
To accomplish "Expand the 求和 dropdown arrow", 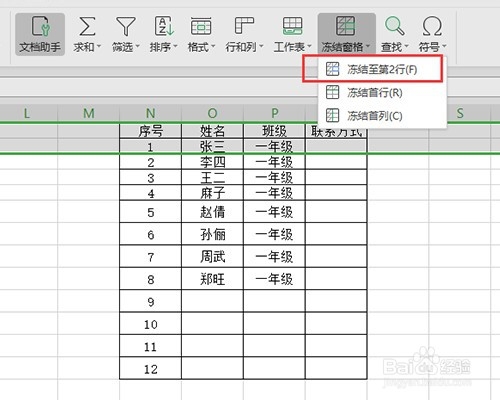I will [x=99, y=47].
